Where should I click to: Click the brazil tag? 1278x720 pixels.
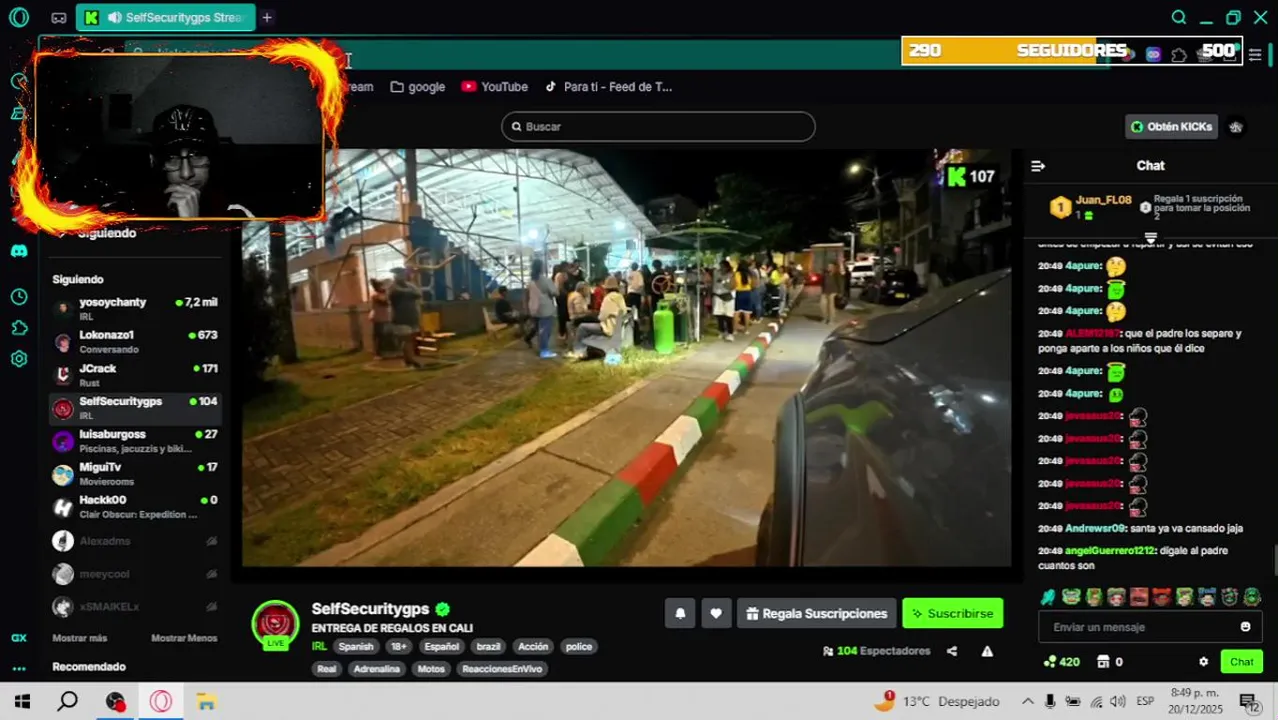coord(488,646)
